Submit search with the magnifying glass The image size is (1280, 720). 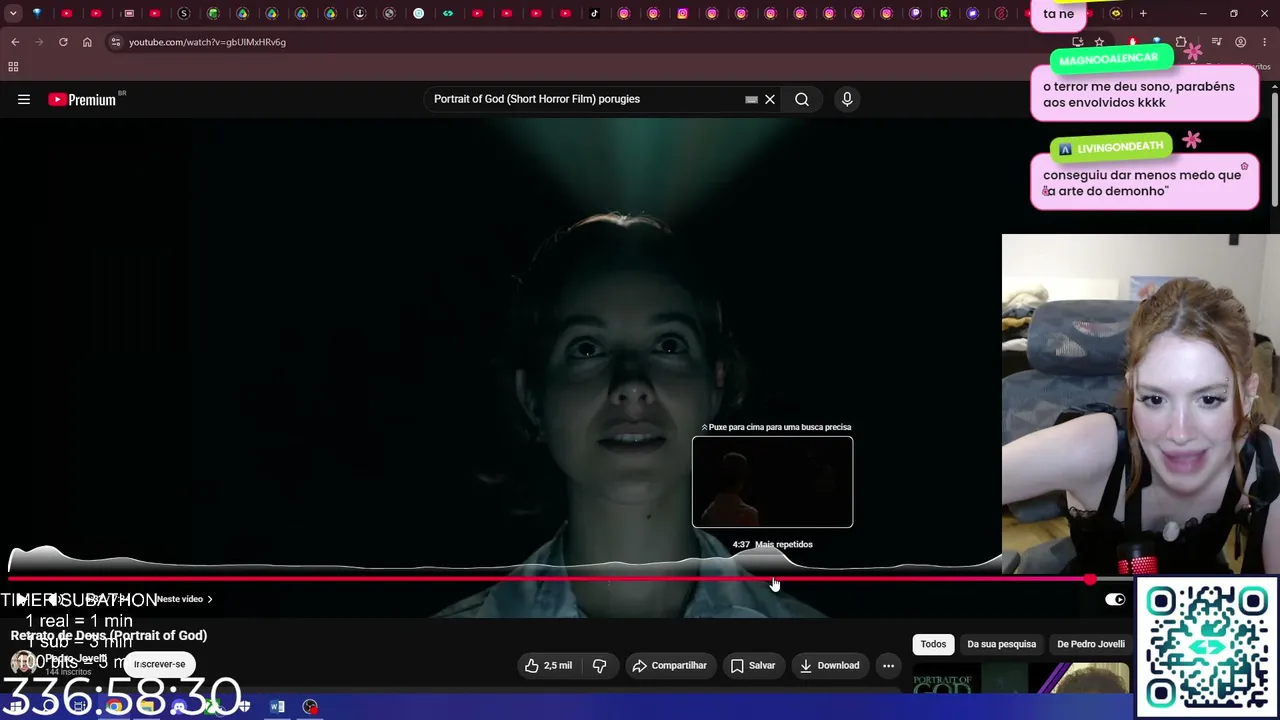click(x=802, y=99)
